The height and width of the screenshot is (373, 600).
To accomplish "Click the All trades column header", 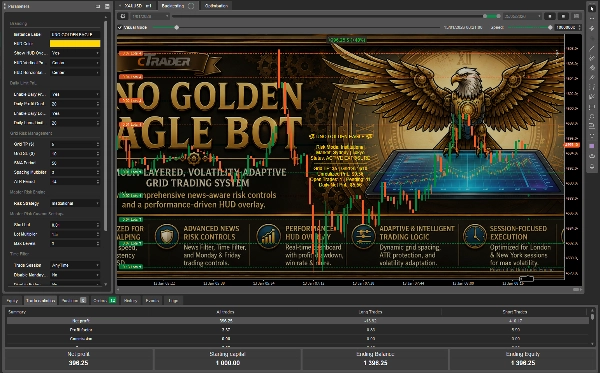I will pos(225,312).
